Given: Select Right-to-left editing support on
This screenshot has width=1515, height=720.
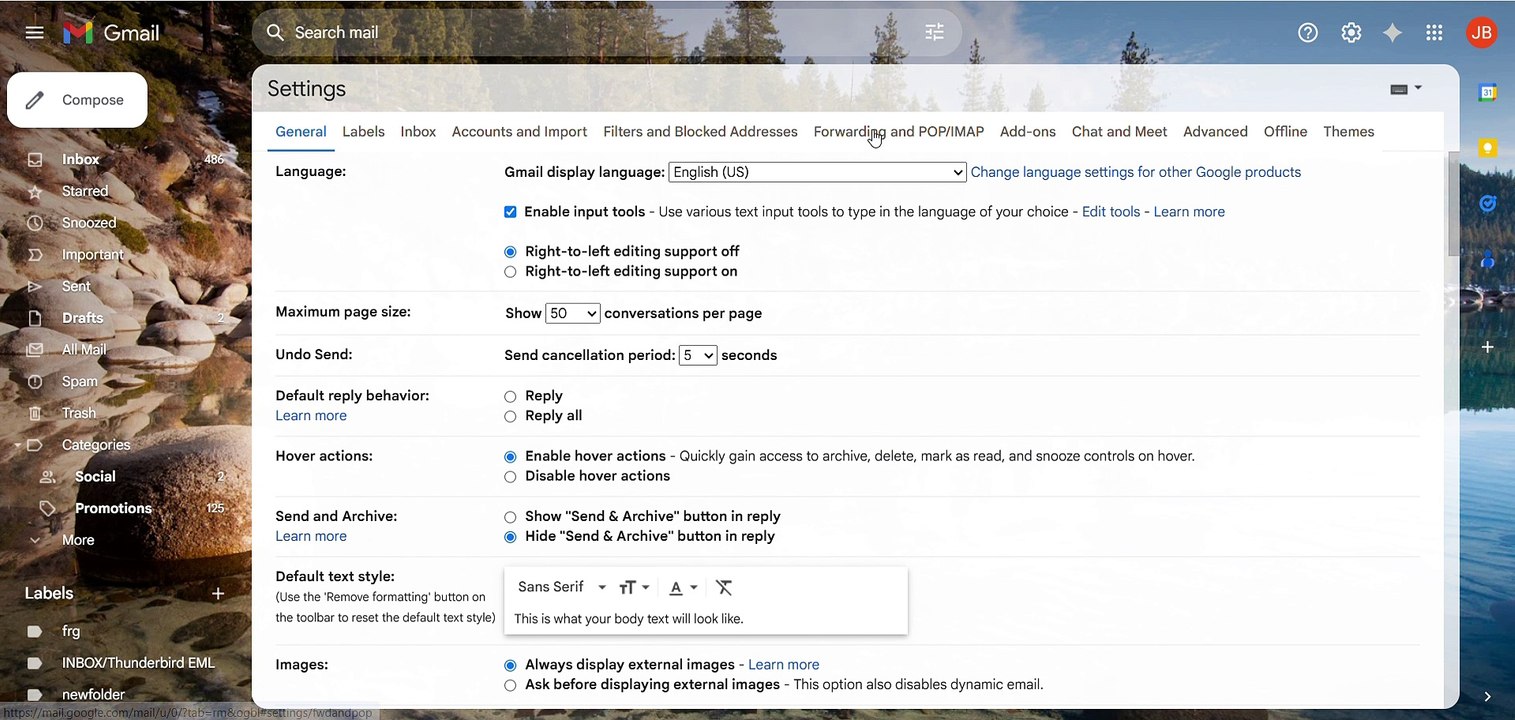Looking at the screenshot, I should click(x=510, y=272).
